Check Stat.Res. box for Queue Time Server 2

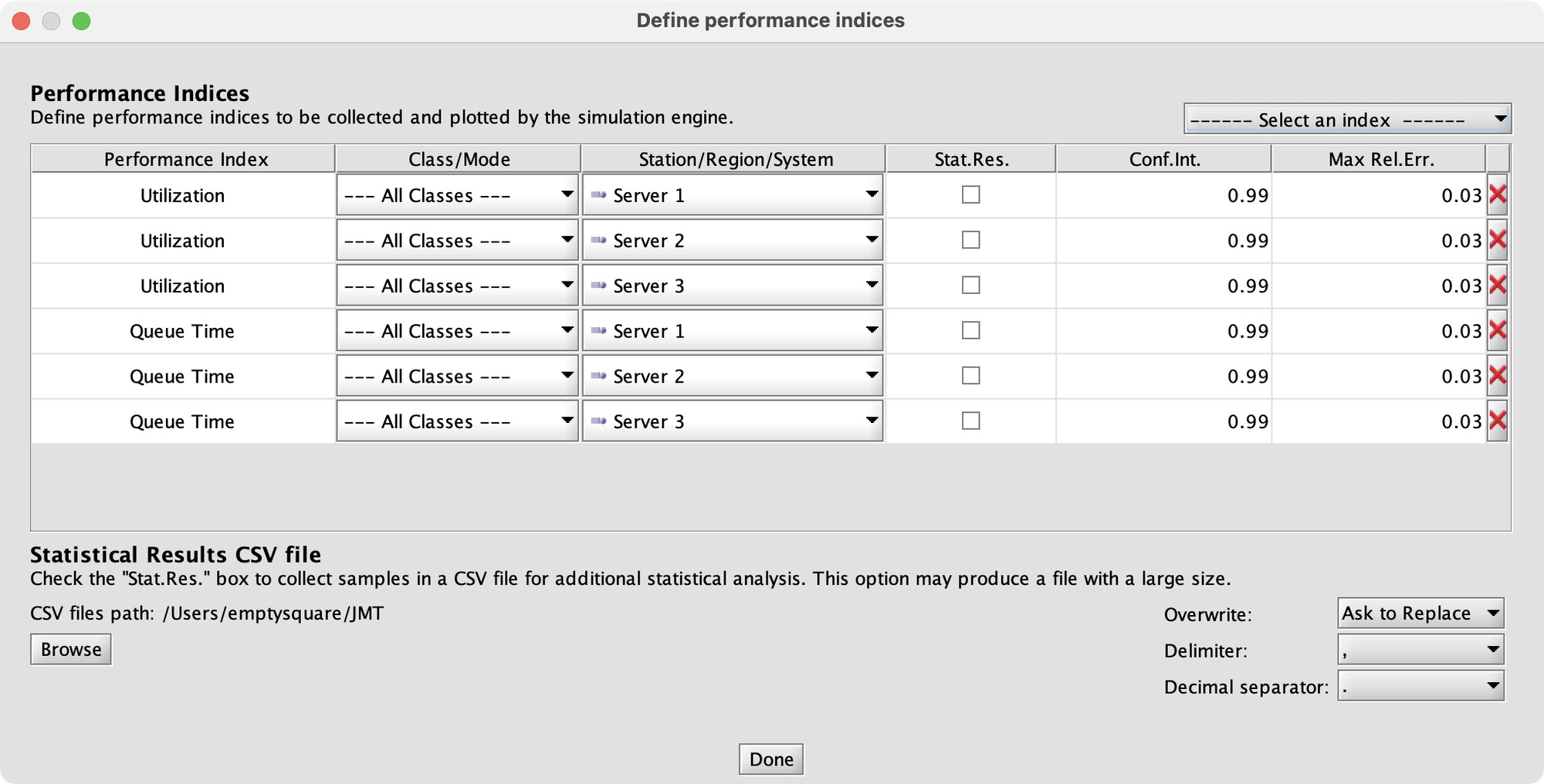tap(970, 376)
